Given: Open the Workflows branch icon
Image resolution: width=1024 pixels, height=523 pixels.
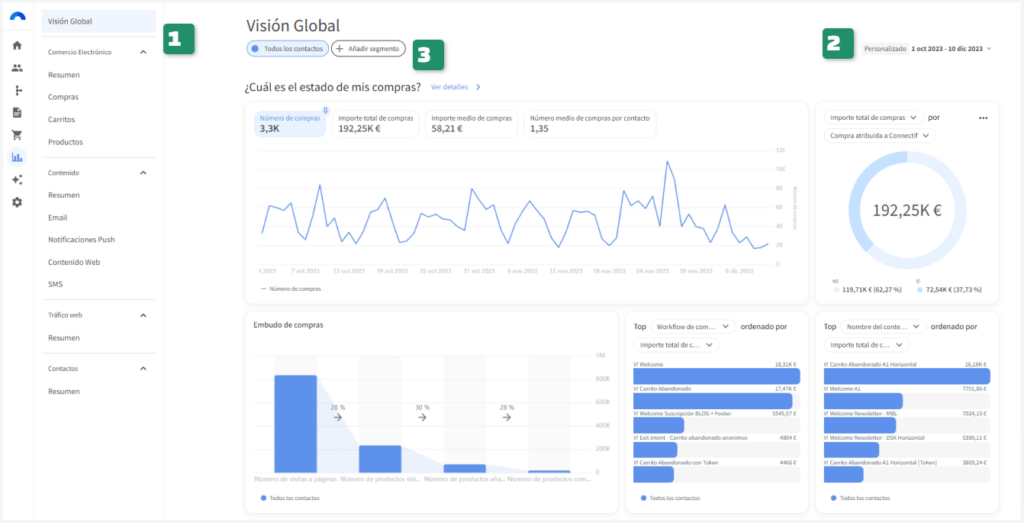Looking at the screenshot, I should click(x=17, y=90).
